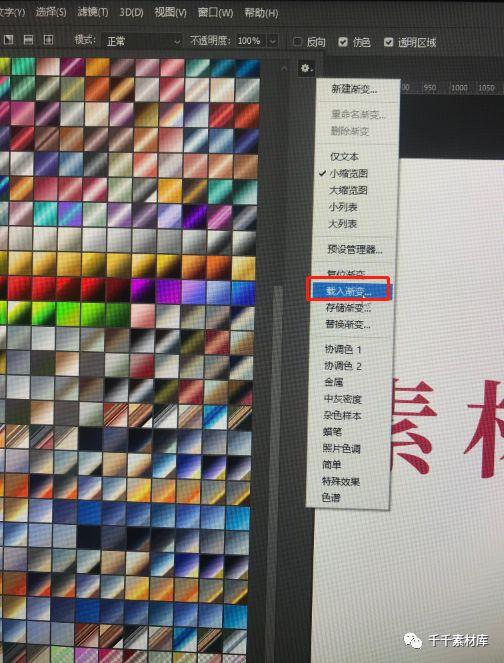
Task: Toggle the 仿色 (Dither) checkbox
Action: (342, 41)
